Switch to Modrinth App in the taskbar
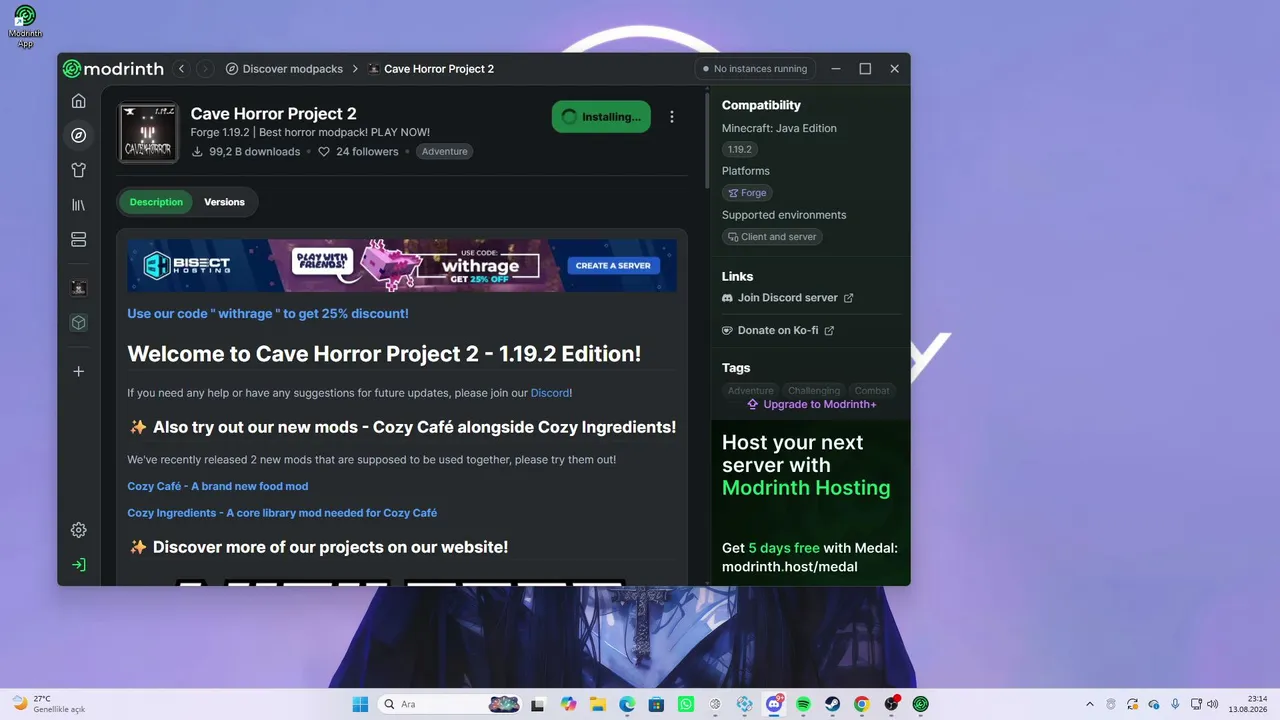 (920, 704)
